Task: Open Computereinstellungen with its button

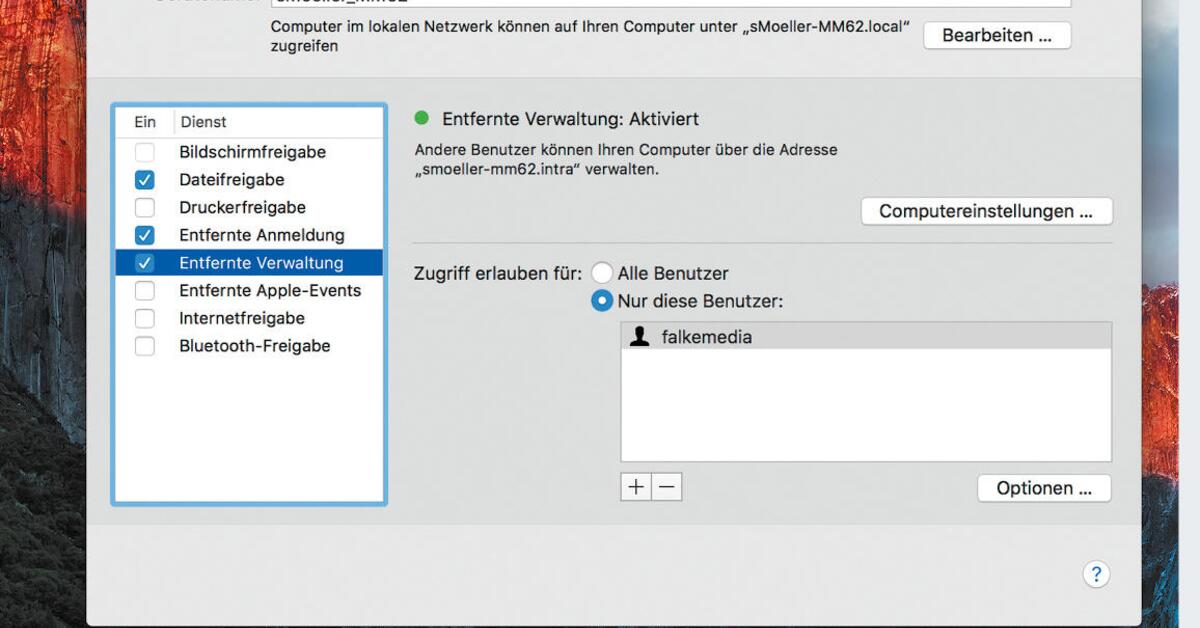Action: pos(987,211)
